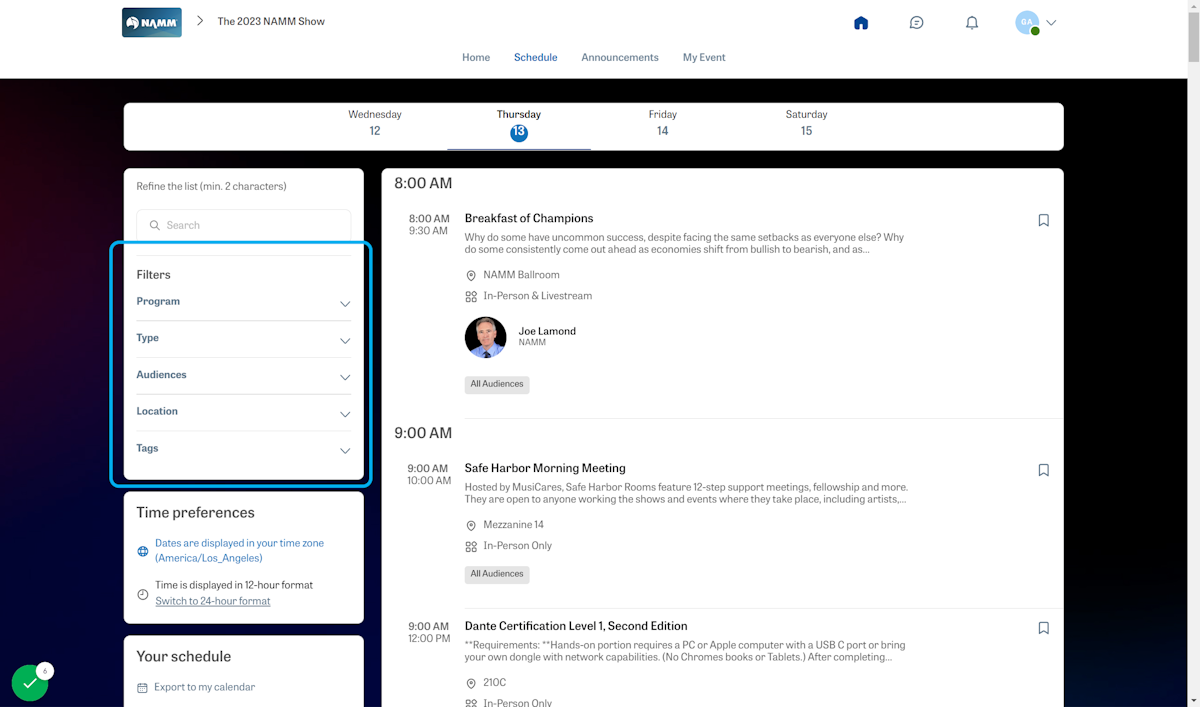Click the NAMM logo
This screenshot has height=707, width=1200.
152,22
